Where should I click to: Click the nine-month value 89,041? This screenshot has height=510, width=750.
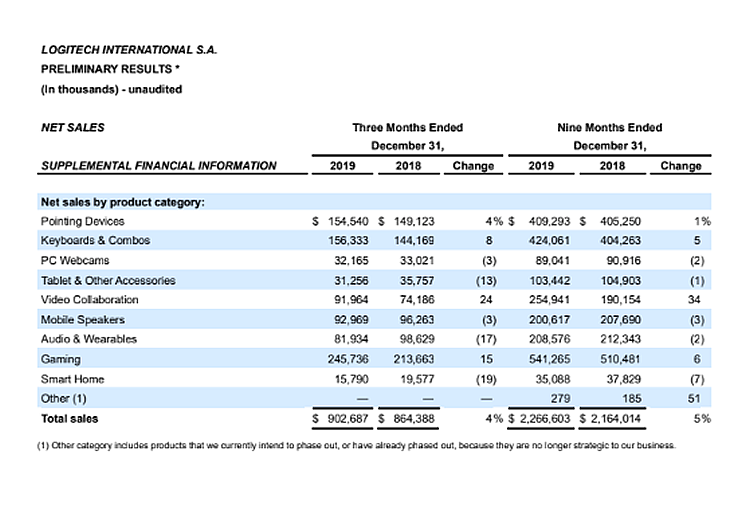(552, 261)
